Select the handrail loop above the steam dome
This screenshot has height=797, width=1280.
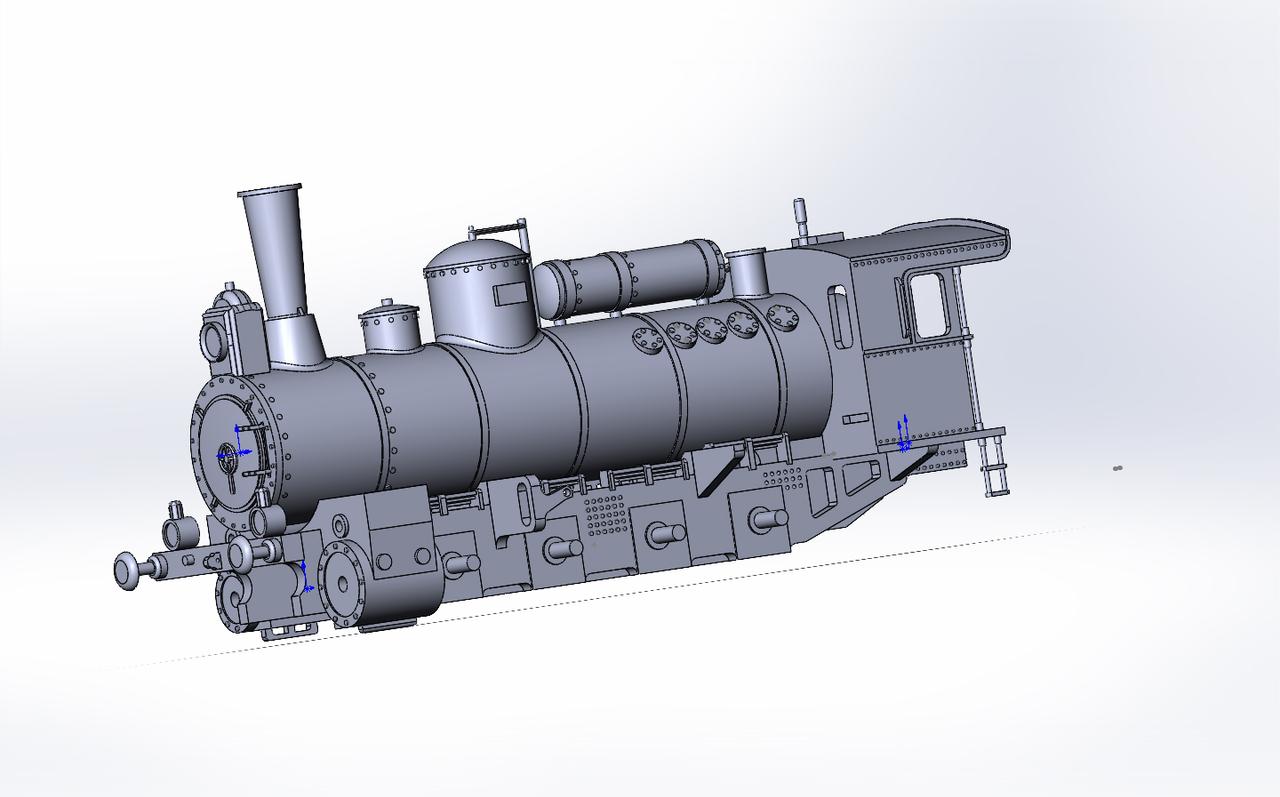(x=497, y=230)
